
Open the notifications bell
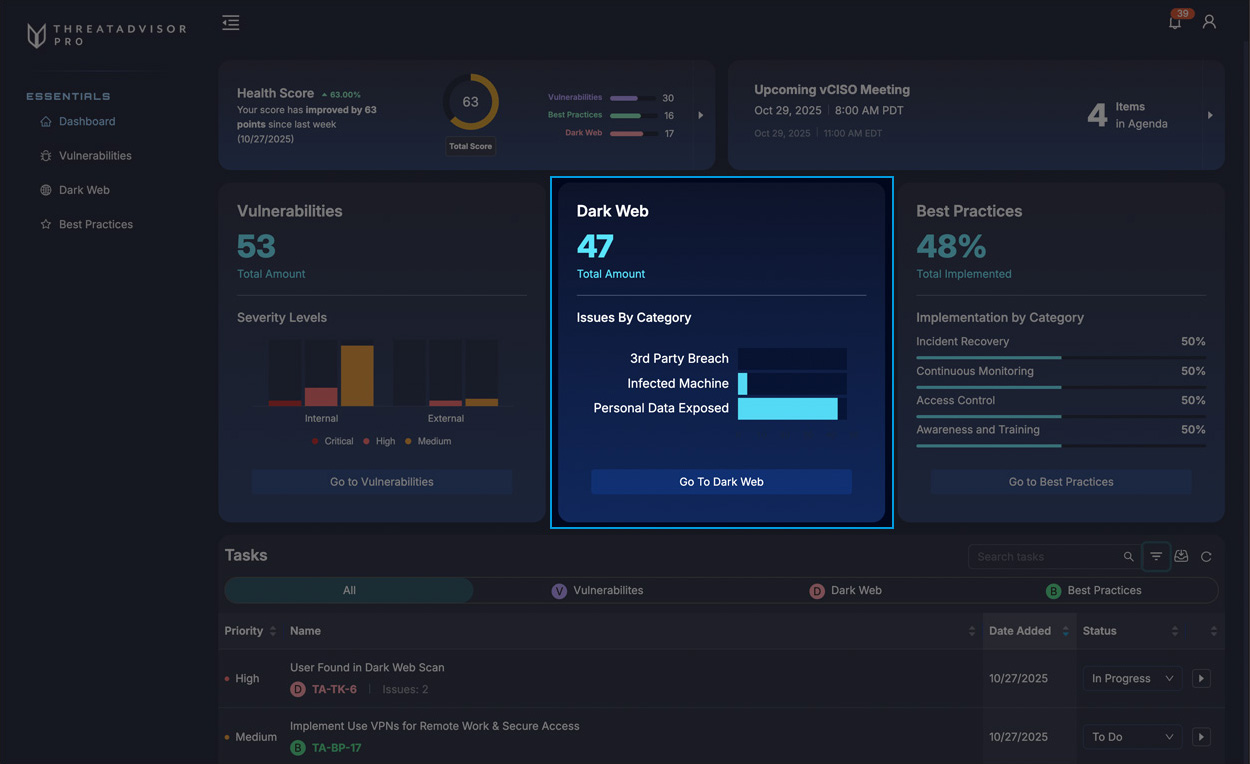1175,22
